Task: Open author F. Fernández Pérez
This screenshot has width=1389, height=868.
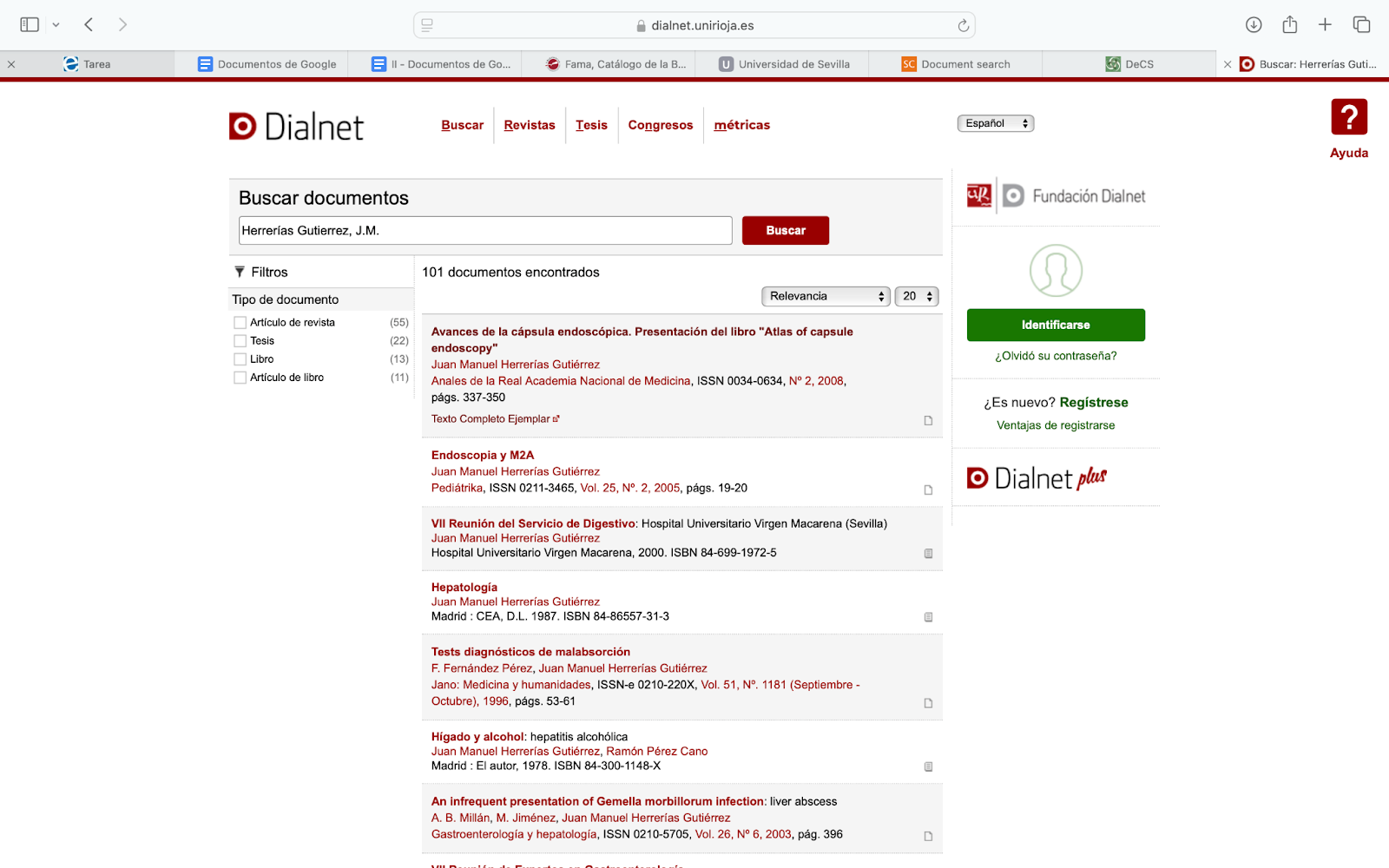Action: (x=482, y=668)
